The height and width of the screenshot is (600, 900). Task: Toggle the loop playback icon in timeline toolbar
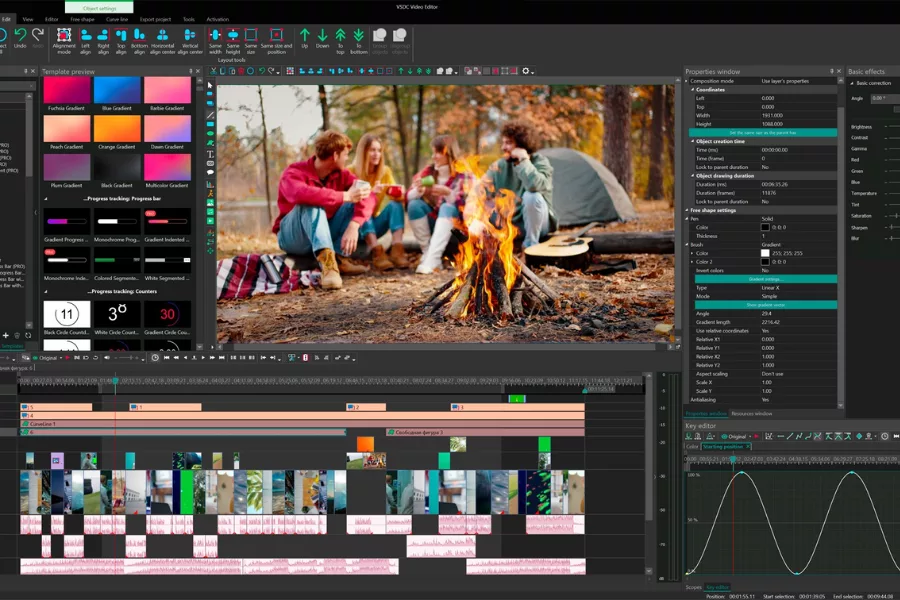[95, 358]
